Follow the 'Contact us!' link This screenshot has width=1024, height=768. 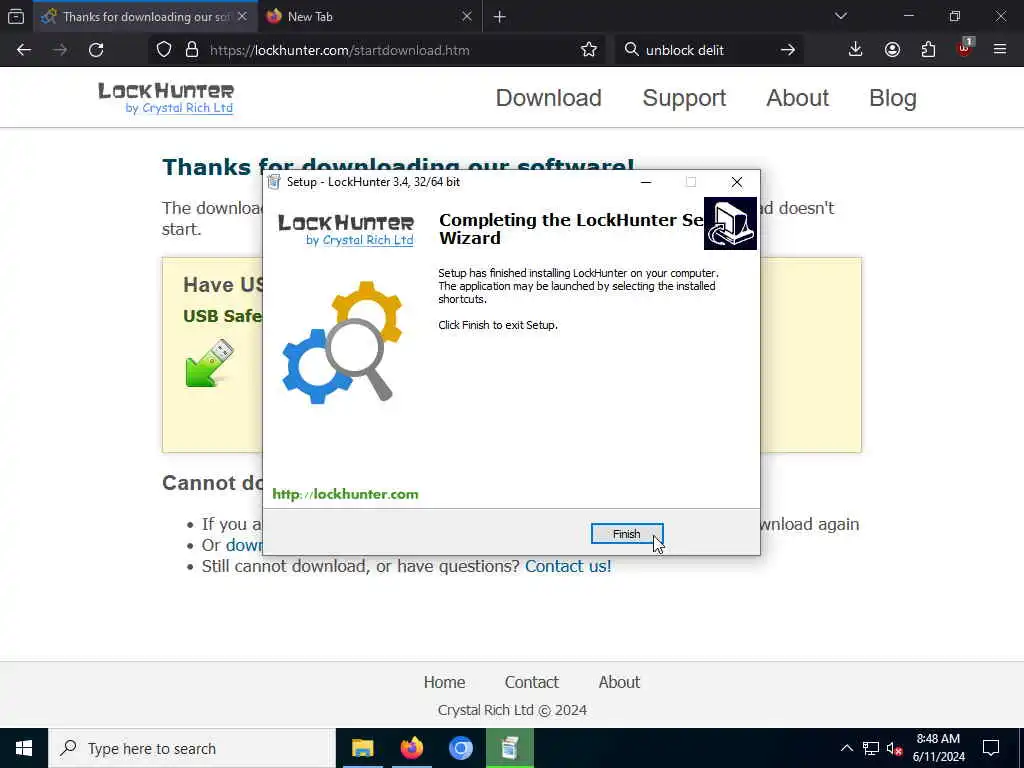pyautogui.click(x=568, y=566)
